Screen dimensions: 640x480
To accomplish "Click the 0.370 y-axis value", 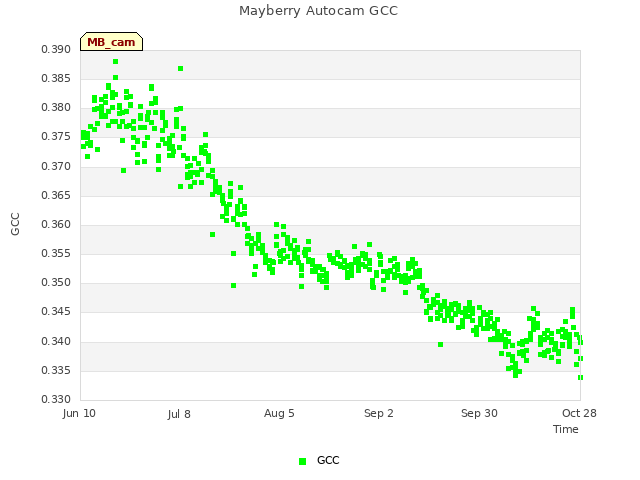I will [56, 166].
